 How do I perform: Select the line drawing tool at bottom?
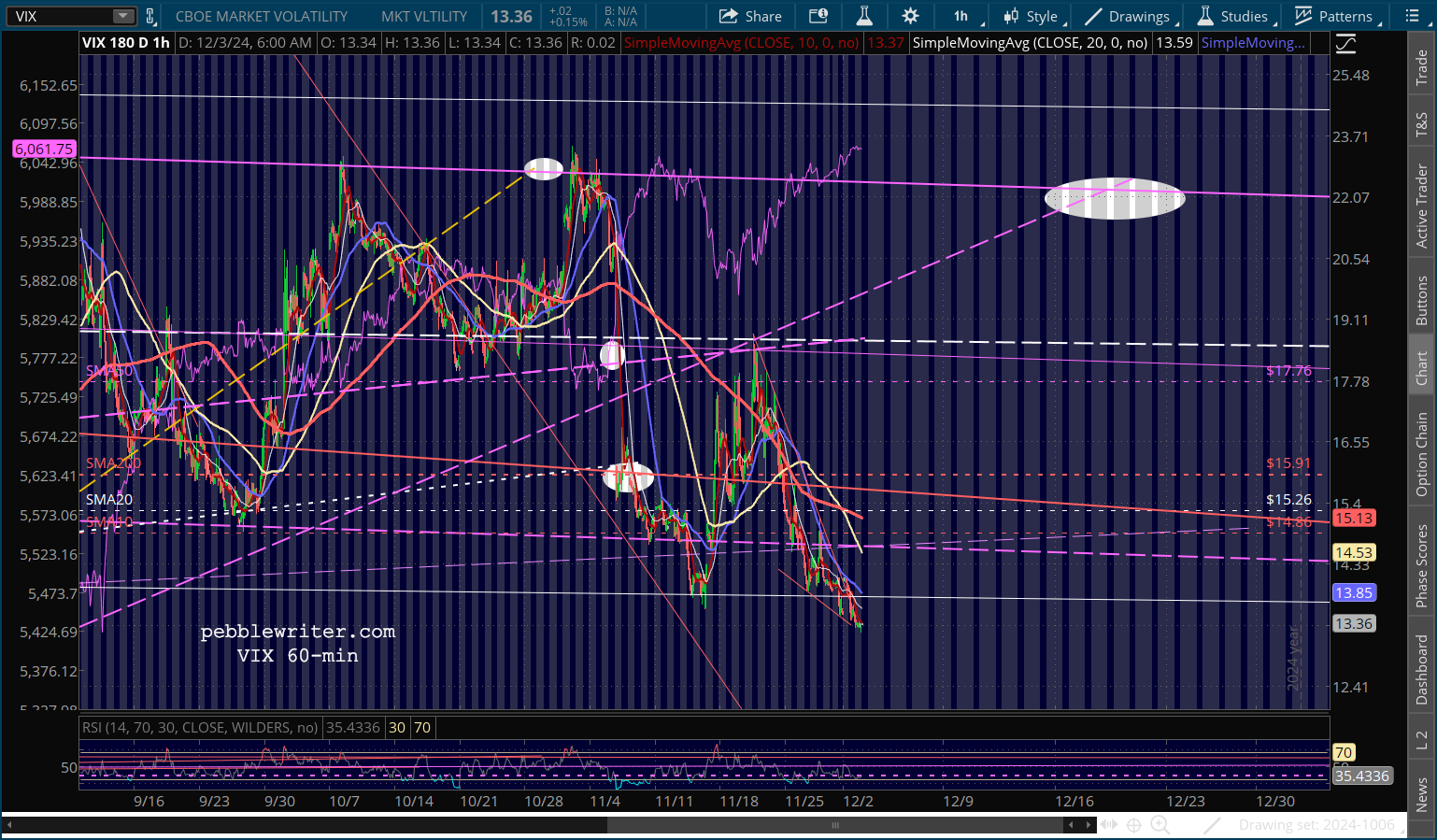tap(1212, 824)
